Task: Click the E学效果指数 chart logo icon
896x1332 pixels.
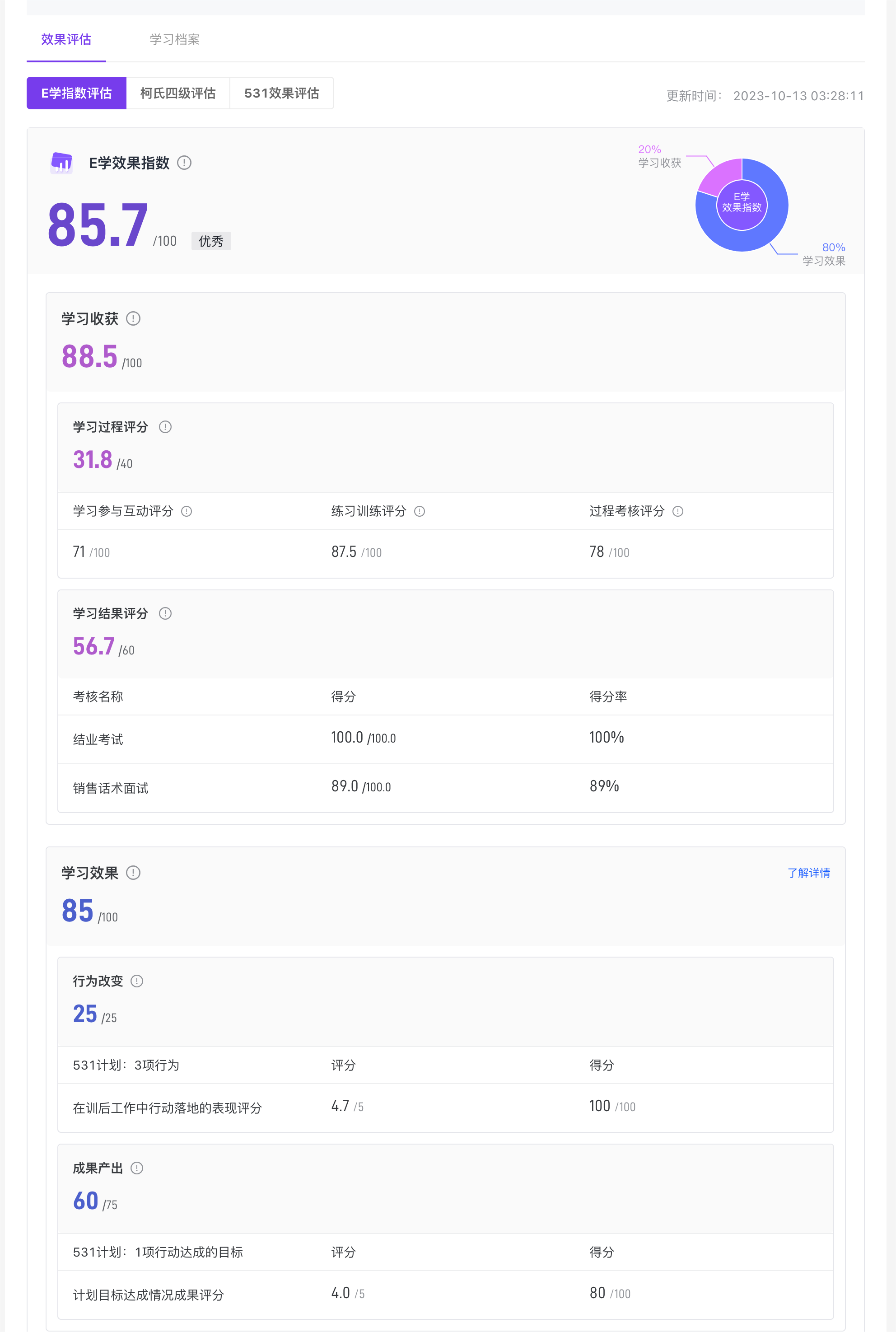Action: click(x=62, y=163)
